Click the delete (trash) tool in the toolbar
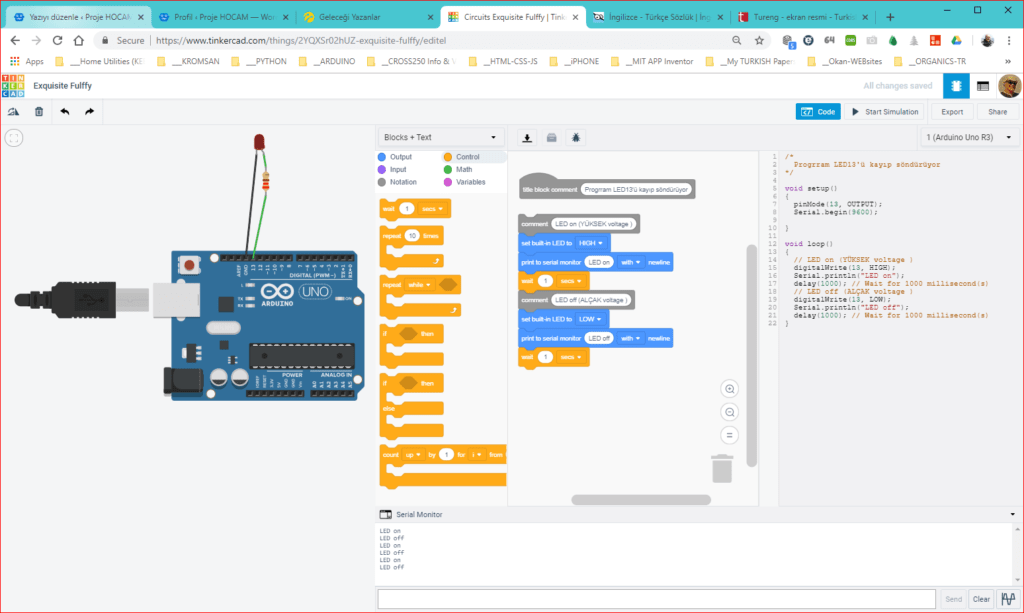Image resolution: width=1024 pixels, height=613 pixels. point(38,111)
